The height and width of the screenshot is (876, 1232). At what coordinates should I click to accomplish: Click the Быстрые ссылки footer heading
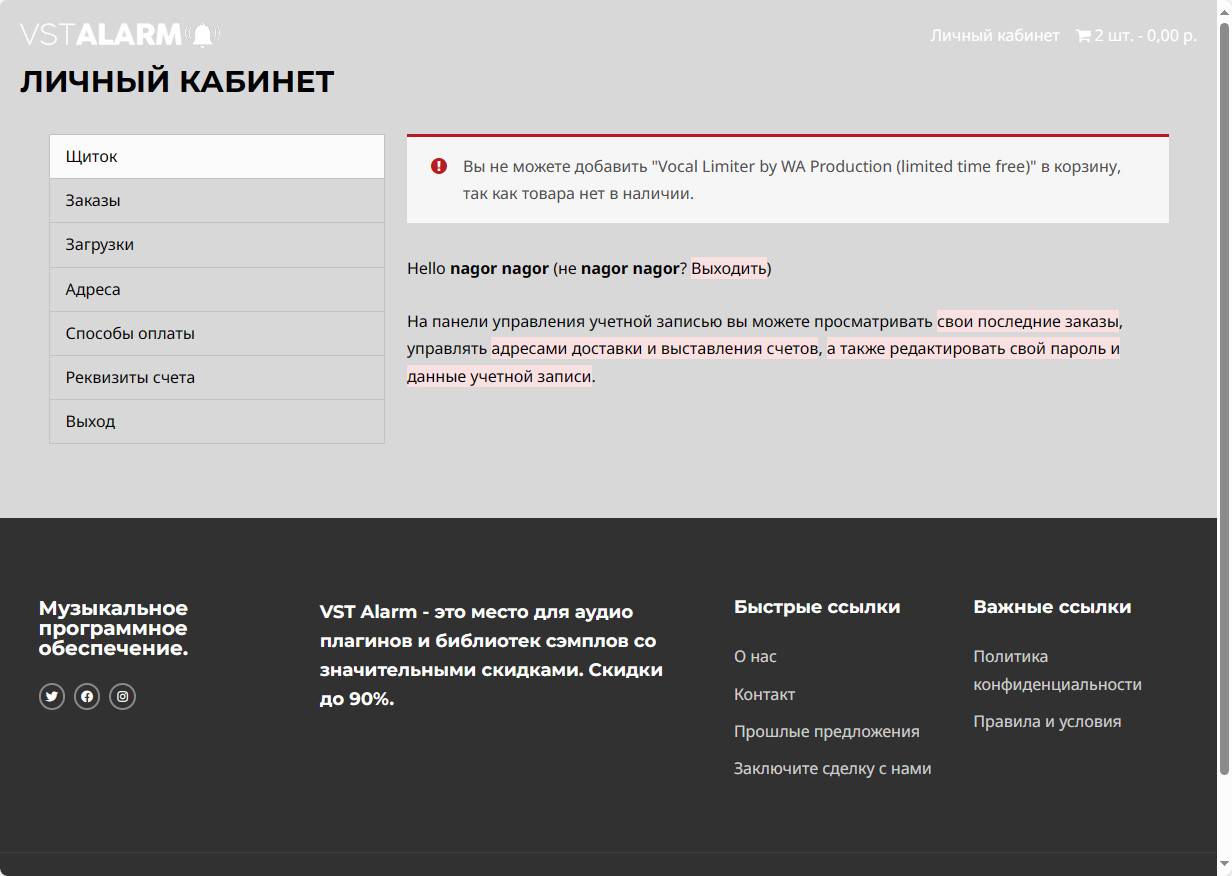click(817, 607)
